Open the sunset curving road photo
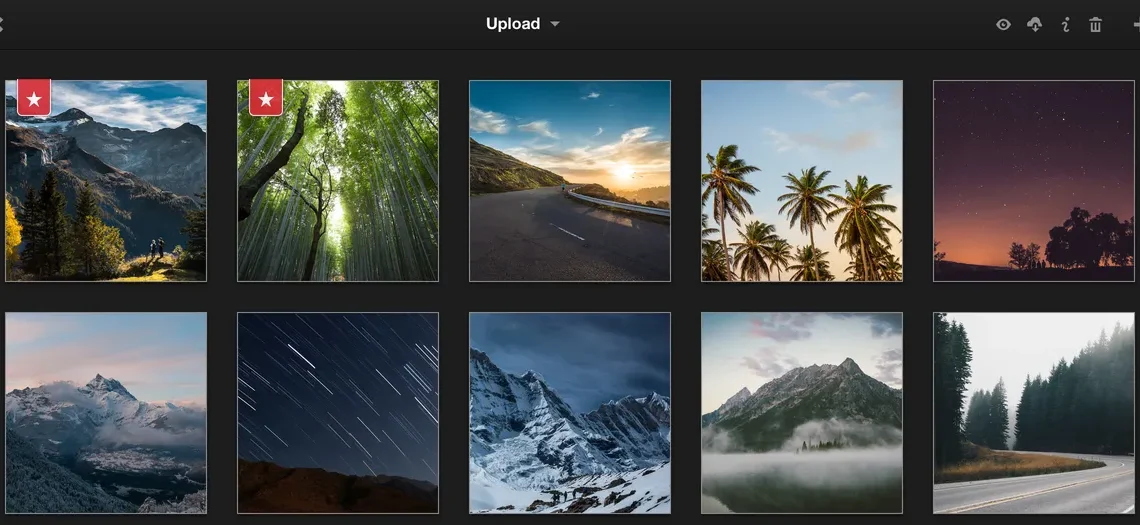1140x525 pixels. (570, 181)
